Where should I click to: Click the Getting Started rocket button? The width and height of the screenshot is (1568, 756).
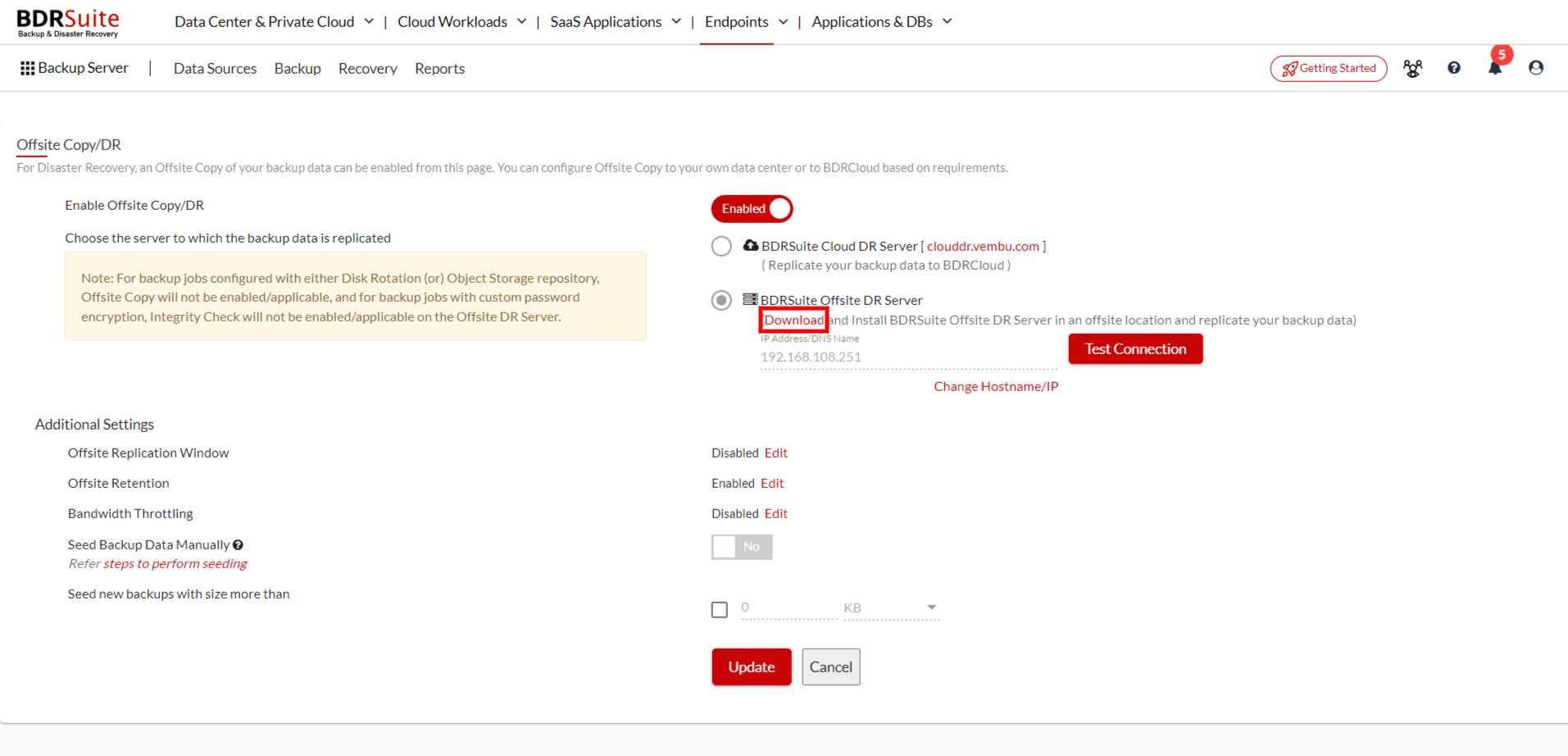(x=1329, y=68)
